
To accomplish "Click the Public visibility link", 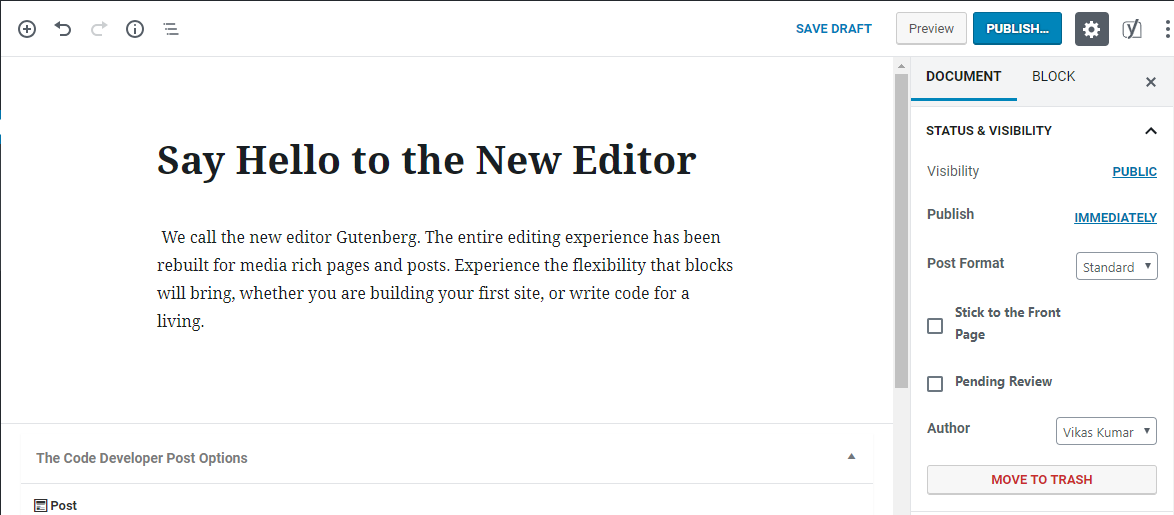I will (x=1134, y=172).
